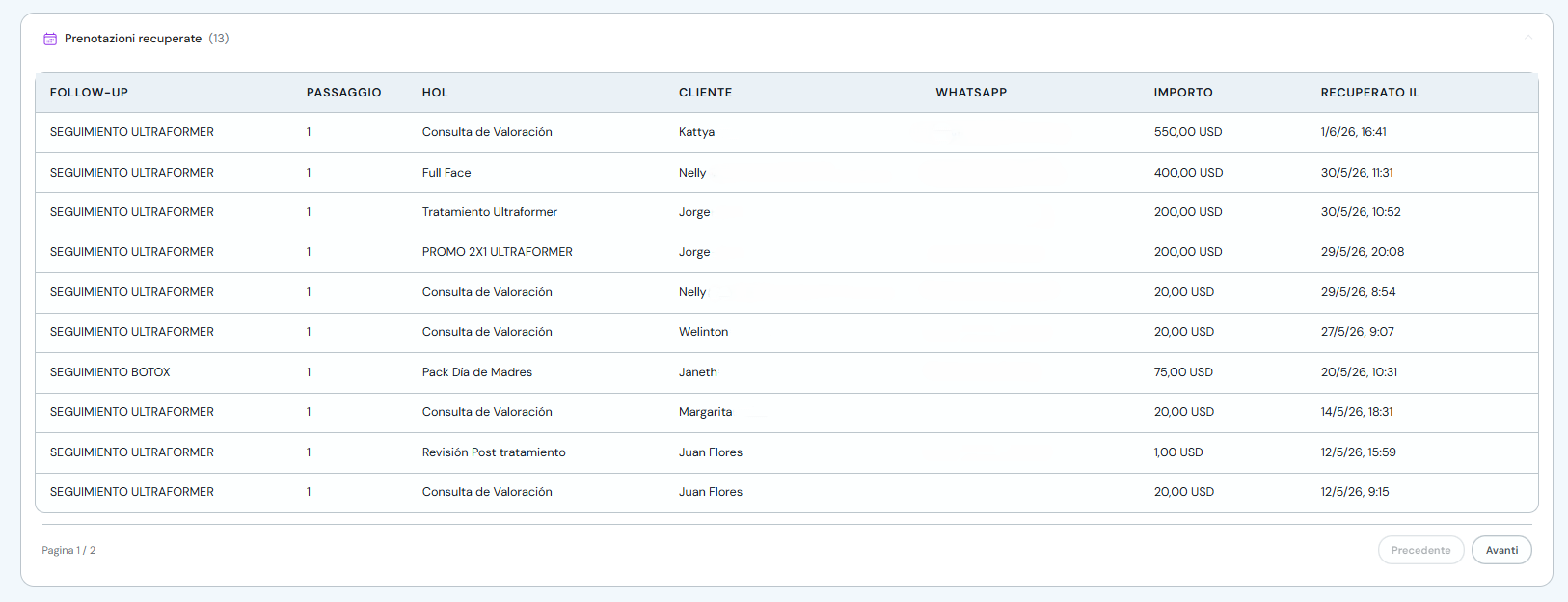
Task: Click the SEGUIMIENTO BOTOX follow-up cell
Action: tap(110, 372)
